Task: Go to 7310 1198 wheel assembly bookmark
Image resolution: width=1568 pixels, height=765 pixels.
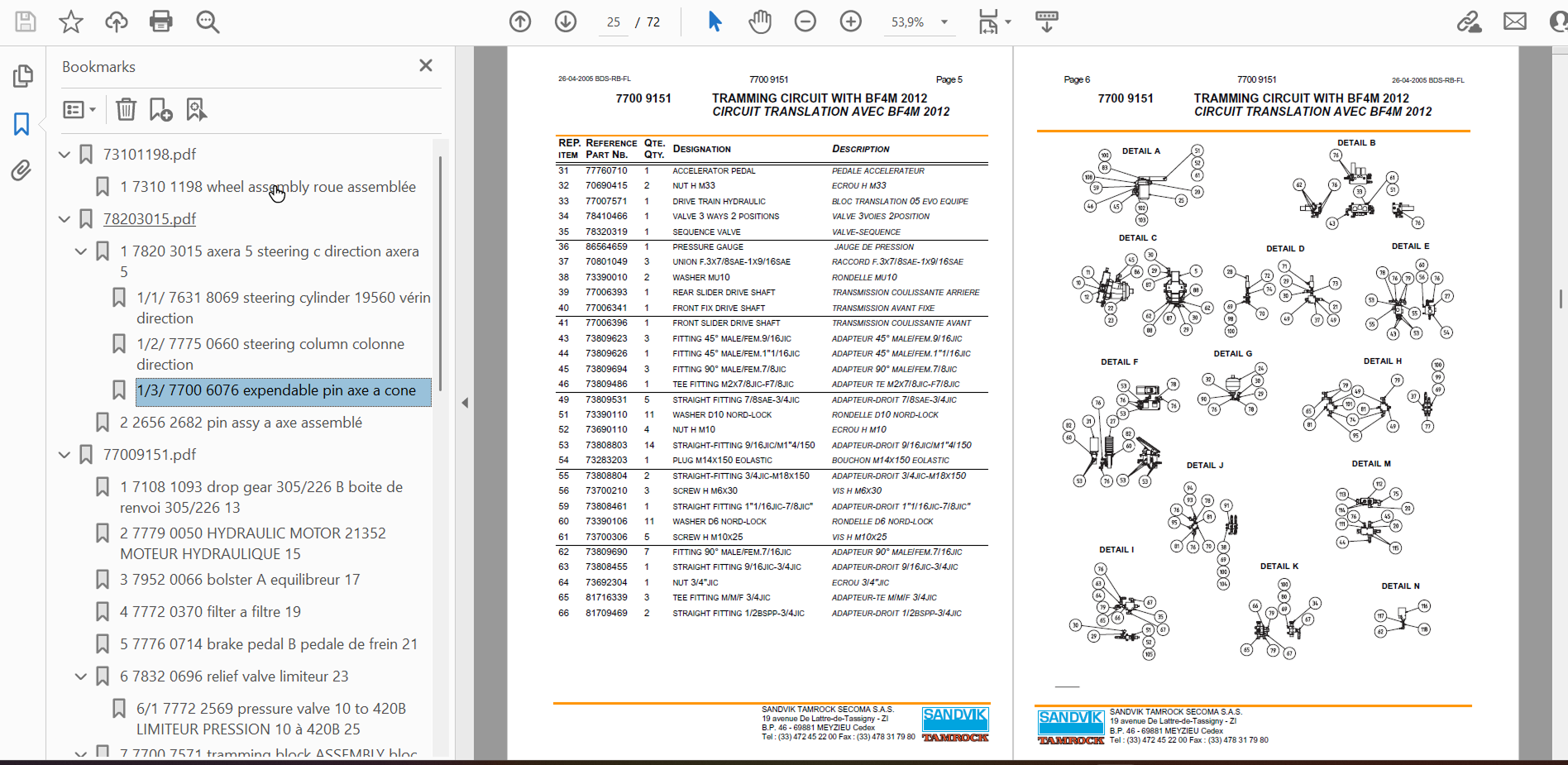Action: pyautogui.click(x=268, y=187)
